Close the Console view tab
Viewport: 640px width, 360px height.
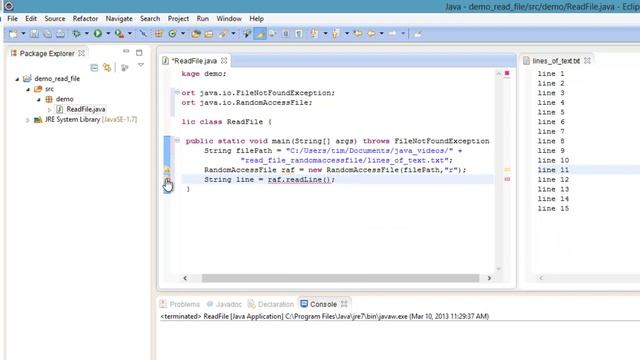[x=344, y=304]
